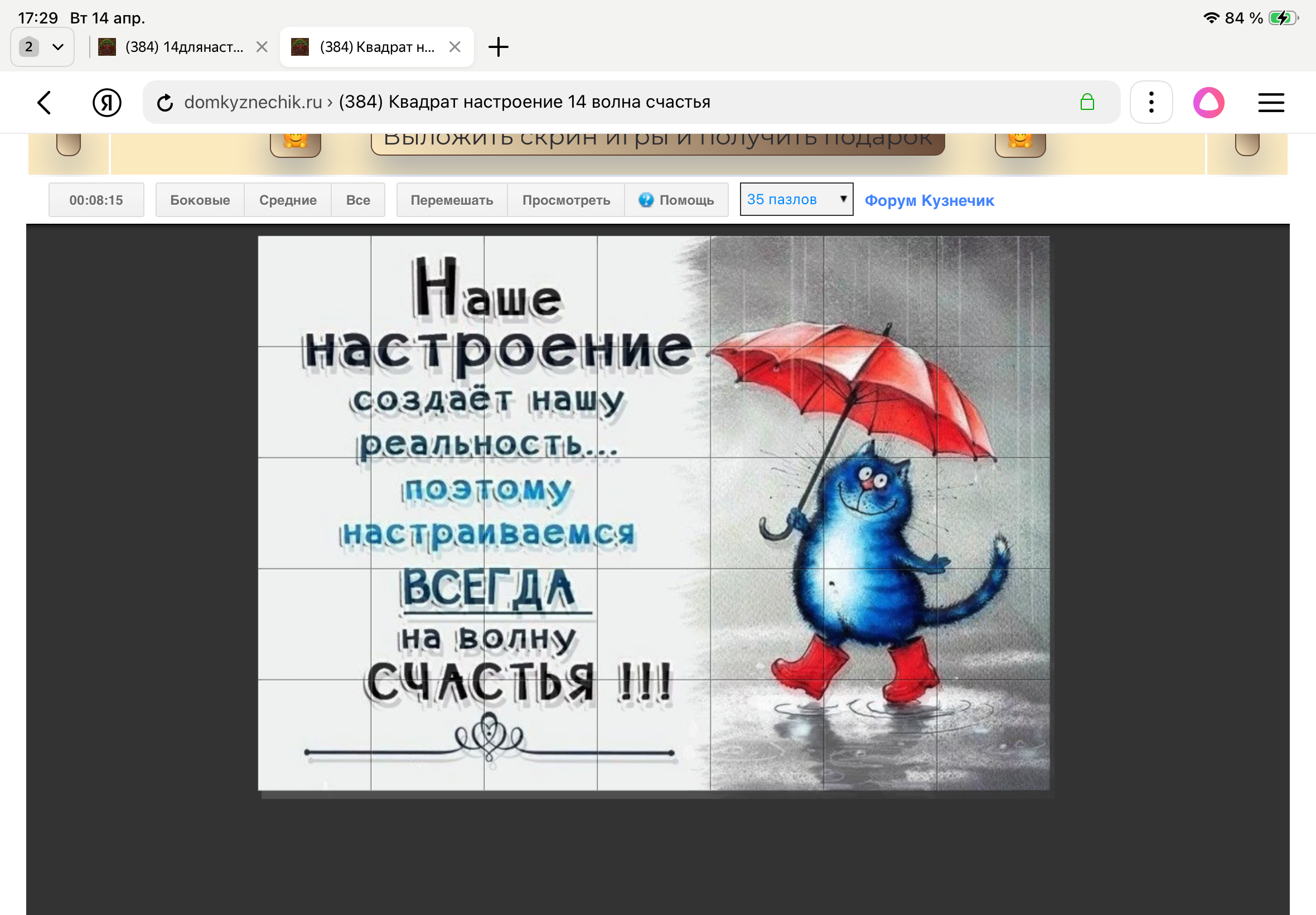
Task: Show Все puzzle pieces
Action: 357,200
